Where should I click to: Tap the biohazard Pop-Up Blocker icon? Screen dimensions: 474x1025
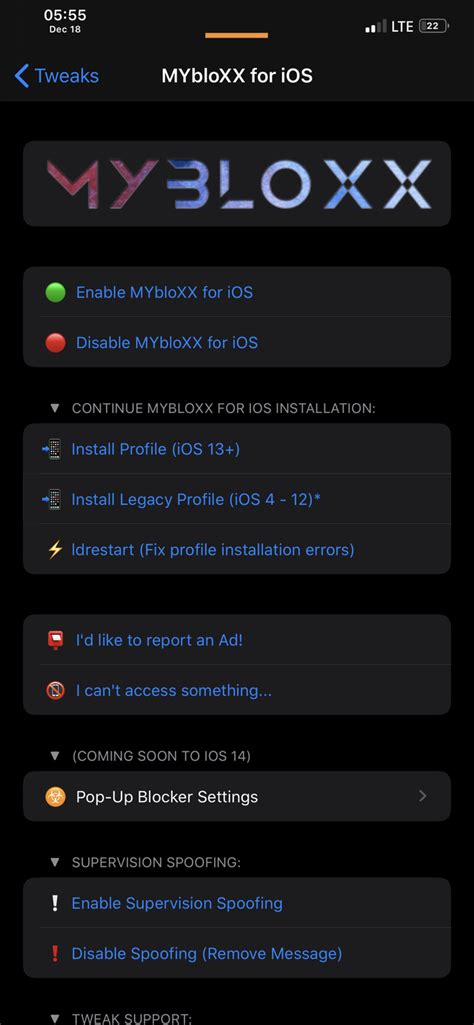pyautogui.click(x=56, y=796)
